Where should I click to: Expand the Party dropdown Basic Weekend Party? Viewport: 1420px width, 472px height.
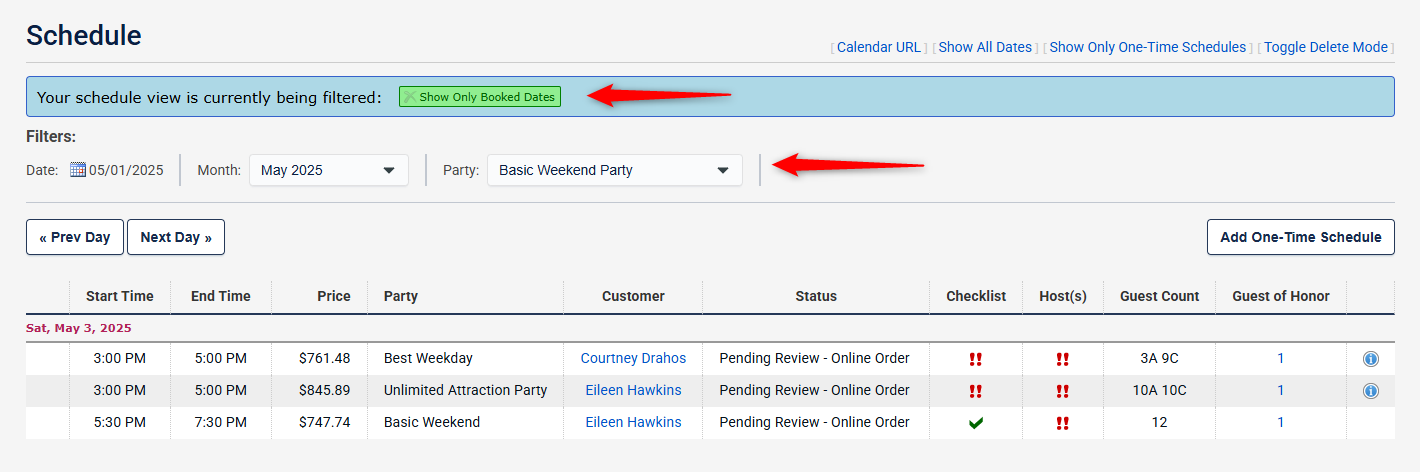pos(615,170)
